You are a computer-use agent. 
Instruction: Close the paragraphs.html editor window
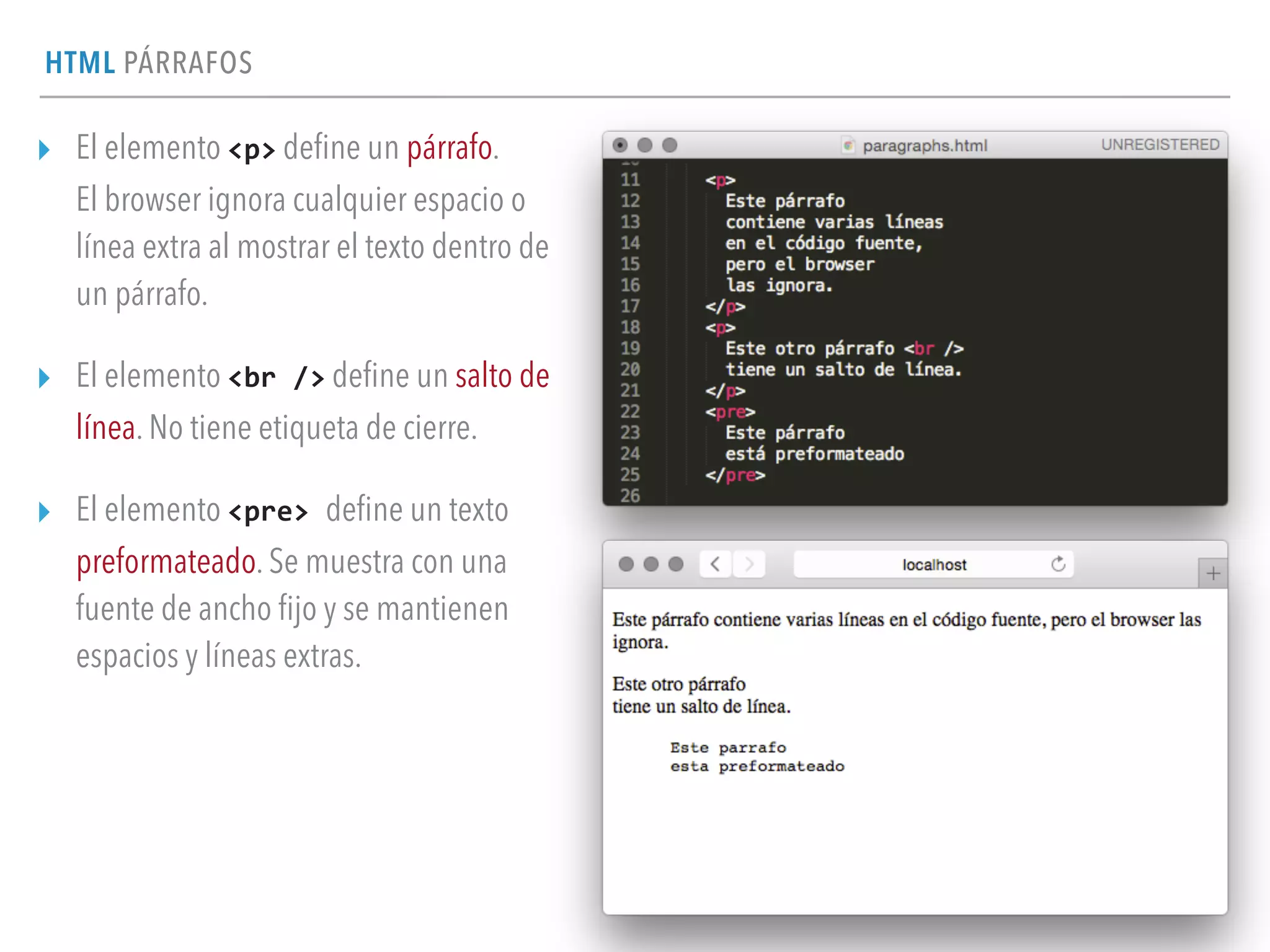(620, 145)
